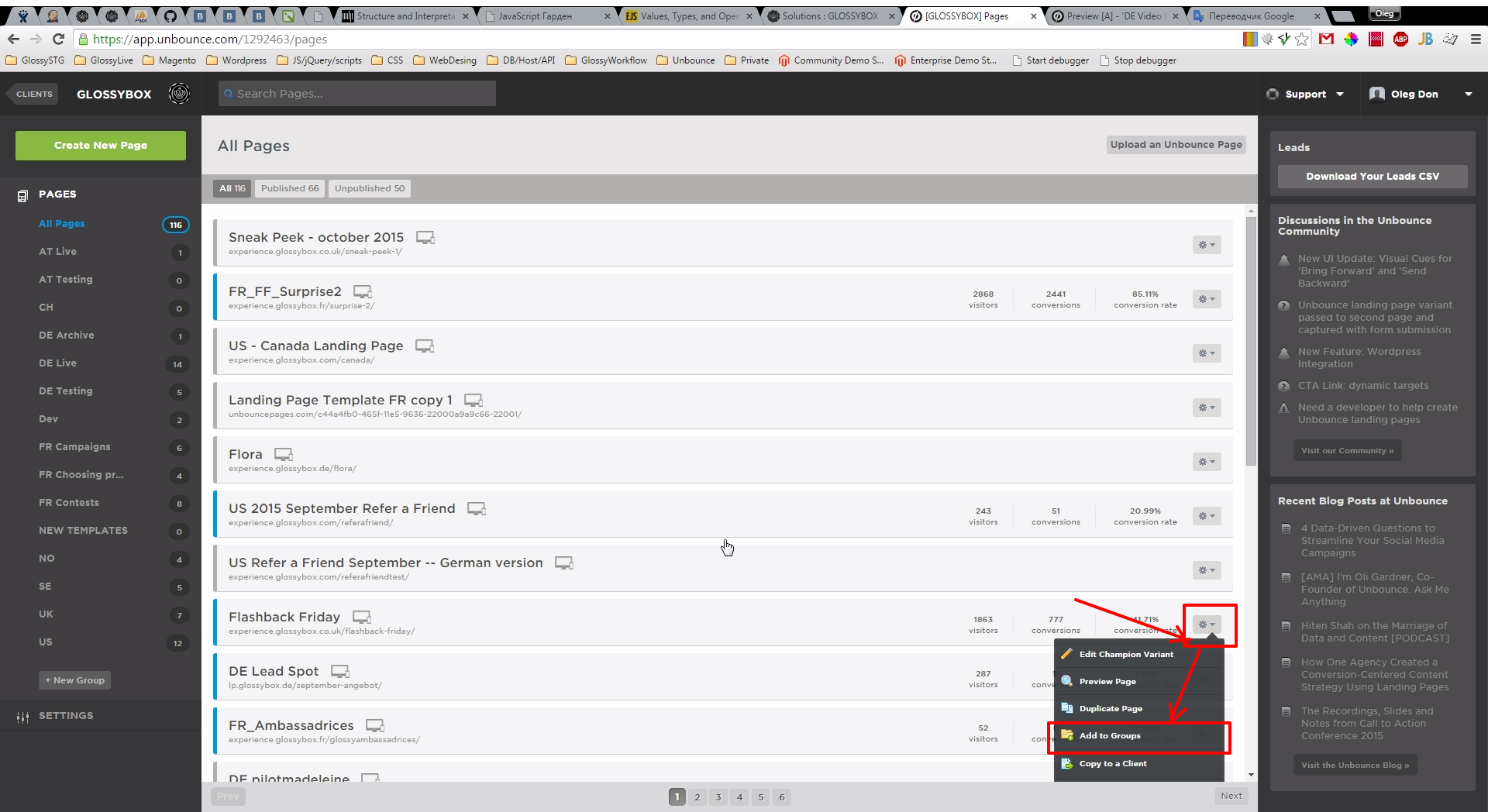The height and width of the screenshot is (812, 1488).
Task: Choose Copy to a Client from gear menu
Action: (1139, 763)
